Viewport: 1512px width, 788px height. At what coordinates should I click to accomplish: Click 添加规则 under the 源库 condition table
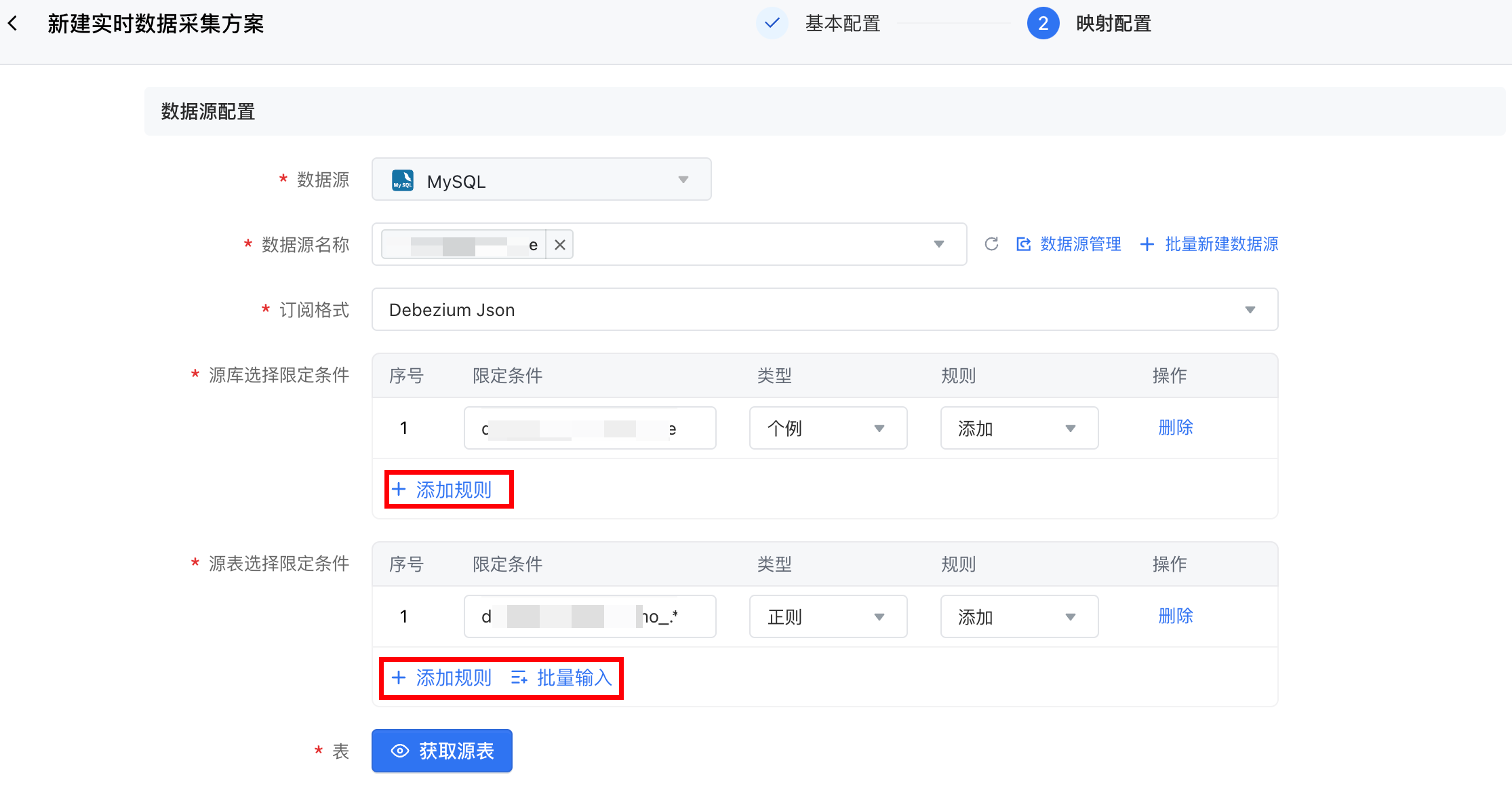[x=442, y=490]
